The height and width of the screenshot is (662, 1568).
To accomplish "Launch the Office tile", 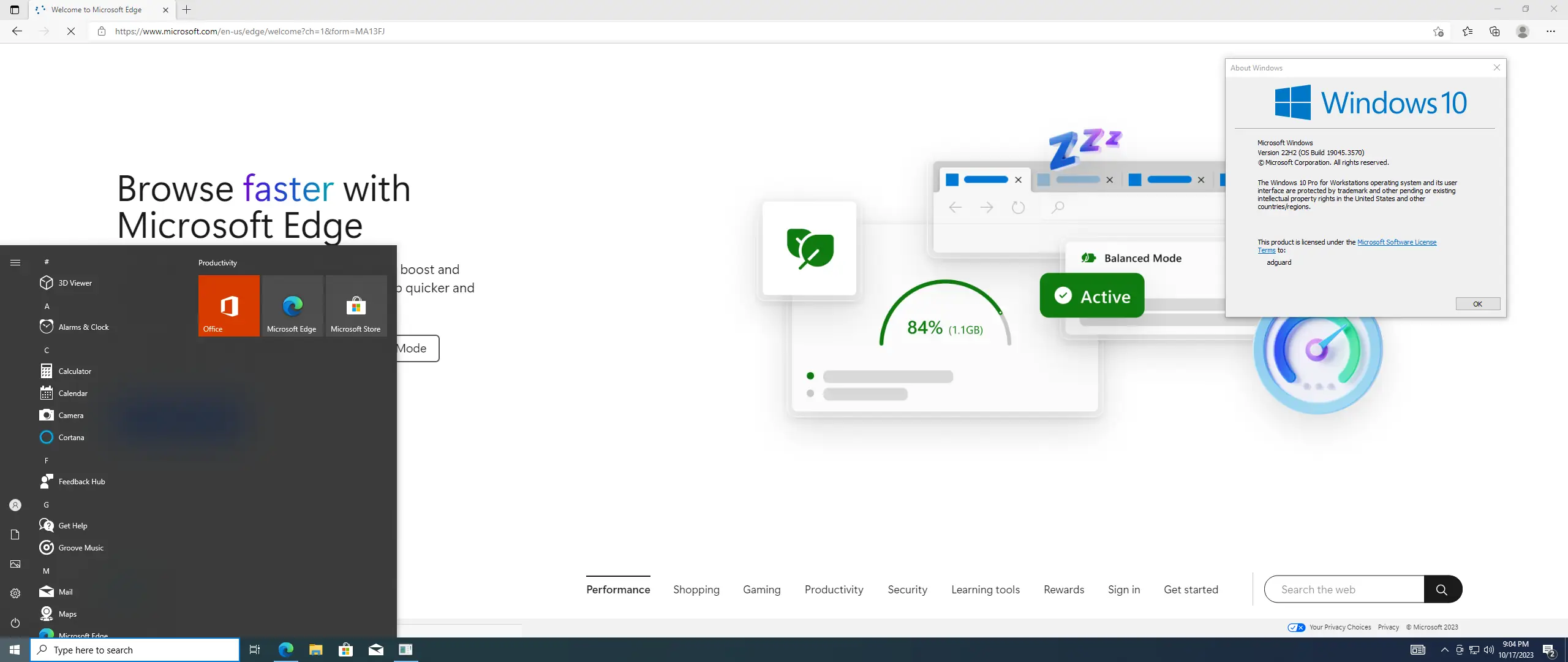I will [228, 305].
